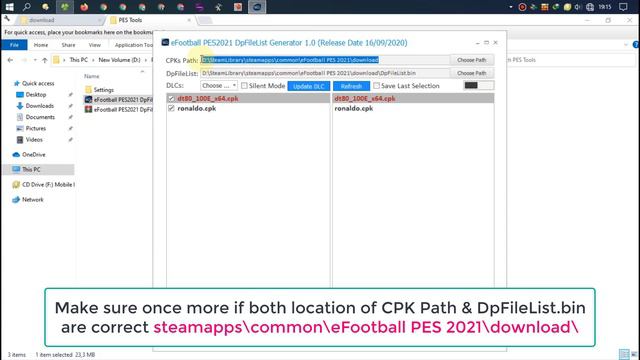Expand chevron after This PC breadcrumb
The width and height of the screenshot is (640, 360).
93,60
